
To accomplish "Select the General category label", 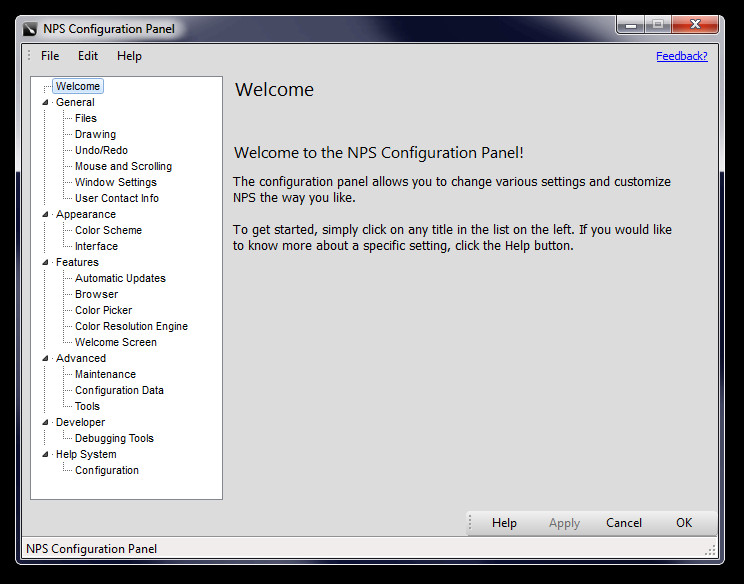I will coord(75,102).
